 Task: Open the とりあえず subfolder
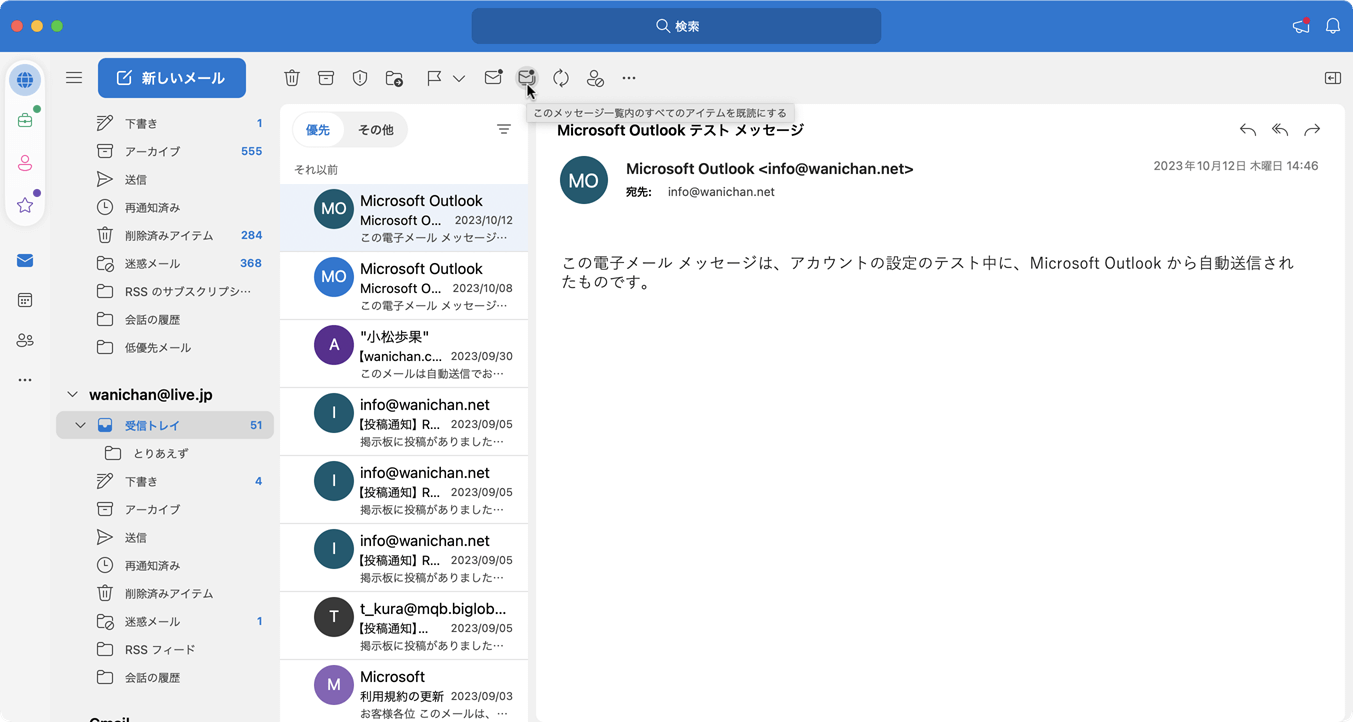click(165, 453)
